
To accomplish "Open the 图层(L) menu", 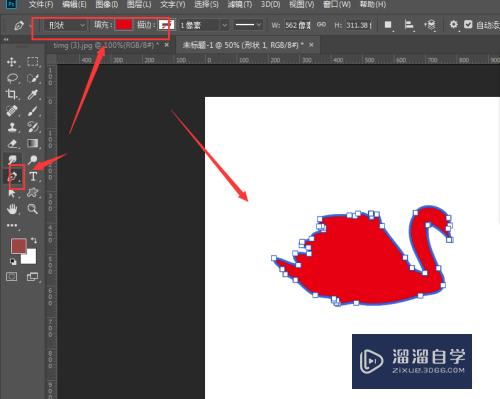I will click(139, 5).
